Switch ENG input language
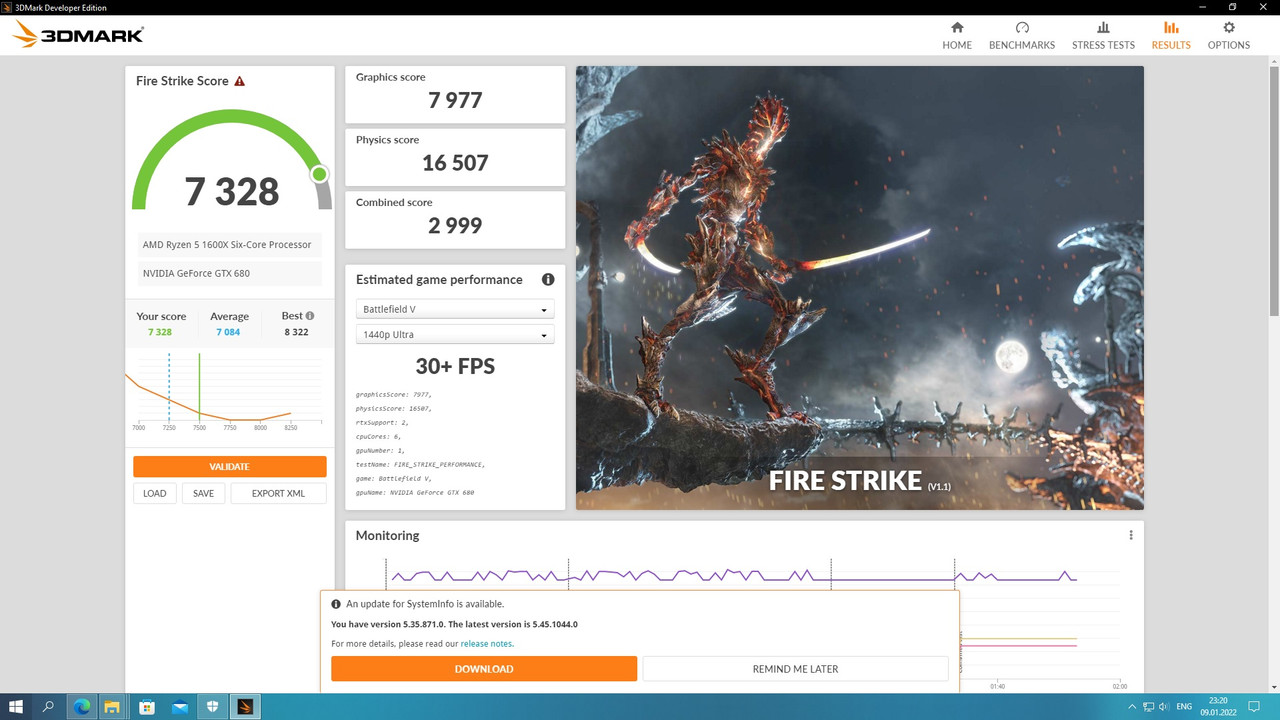The image size is (1280, 720). [1184, 707]
